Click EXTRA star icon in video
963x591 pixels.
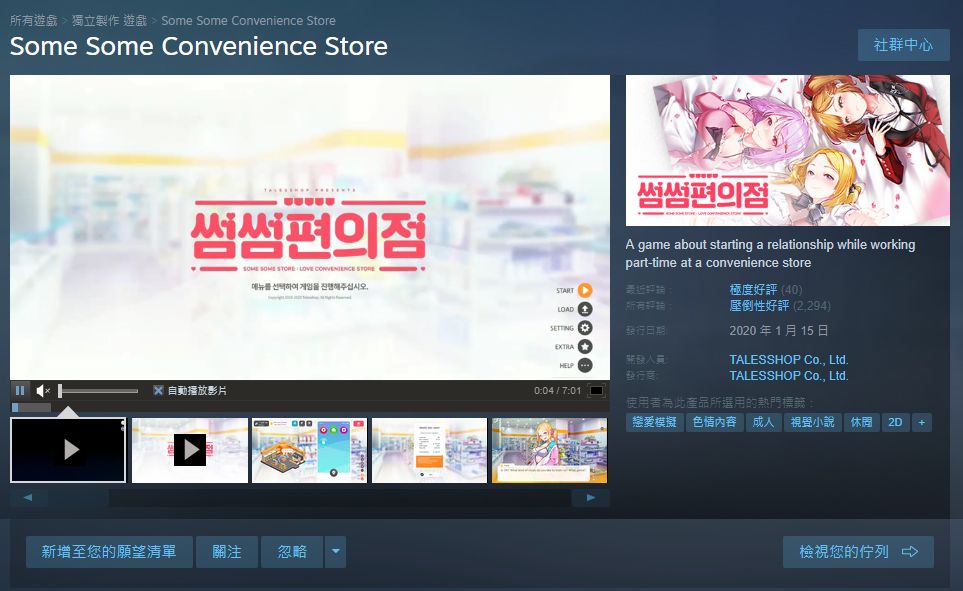[x=585, y=347]
